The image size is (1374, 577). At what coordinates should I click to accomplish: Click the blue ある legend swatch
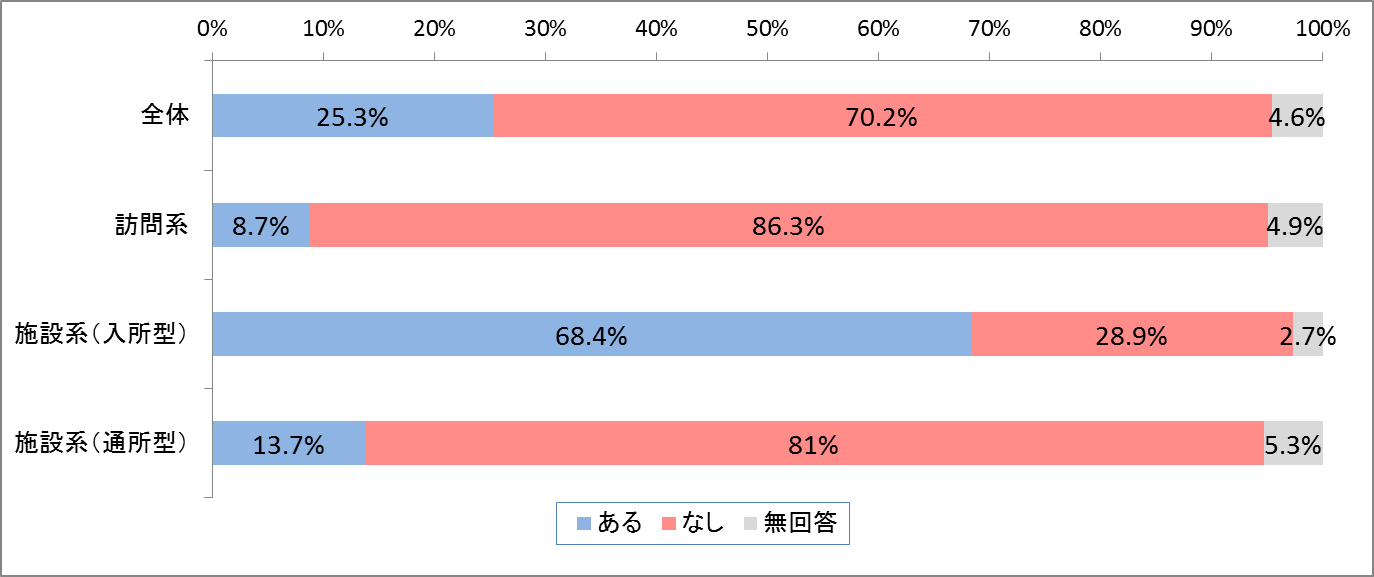pos(584,523)
